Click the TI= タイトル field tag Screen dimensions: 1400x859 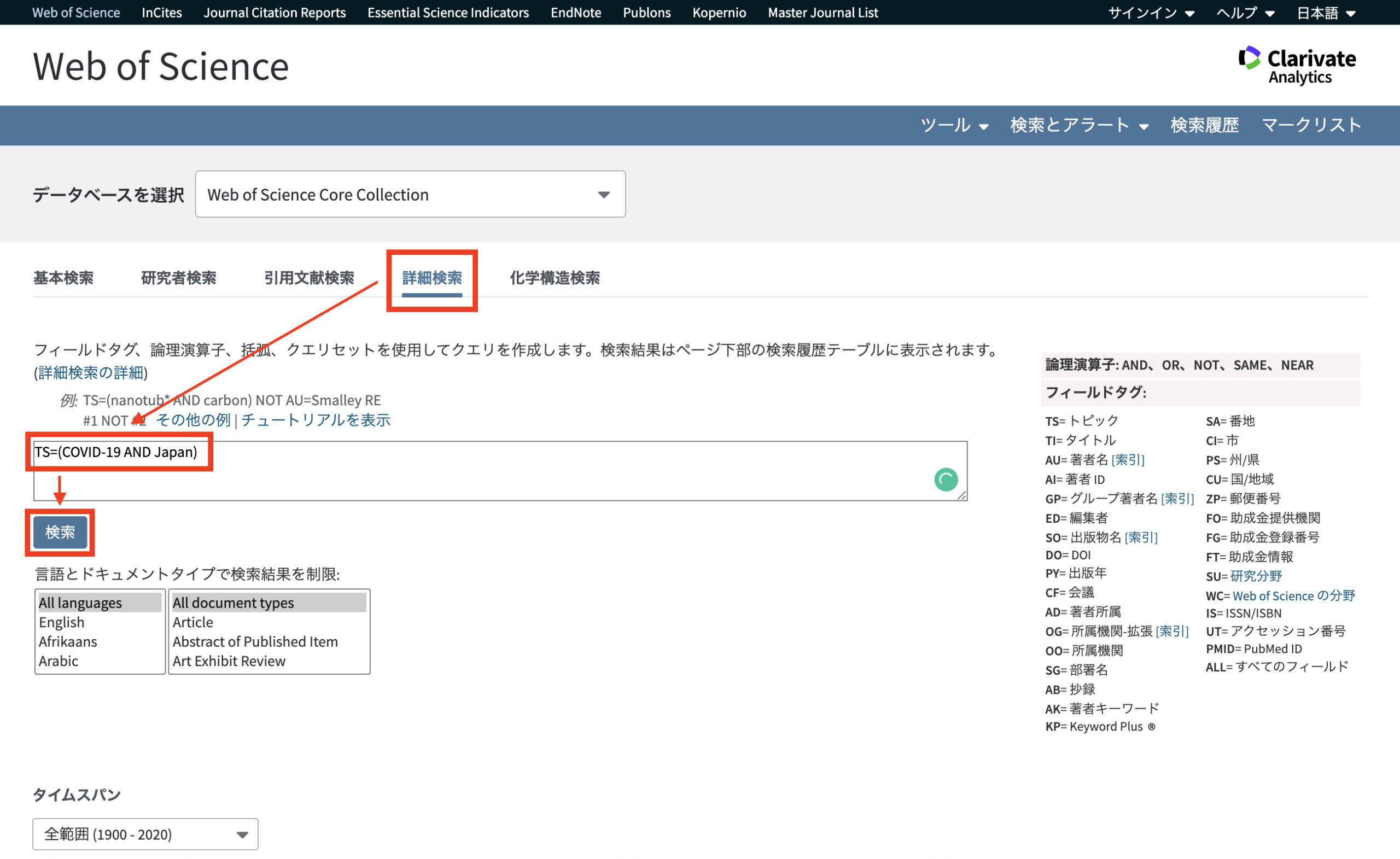[1080, 440]
